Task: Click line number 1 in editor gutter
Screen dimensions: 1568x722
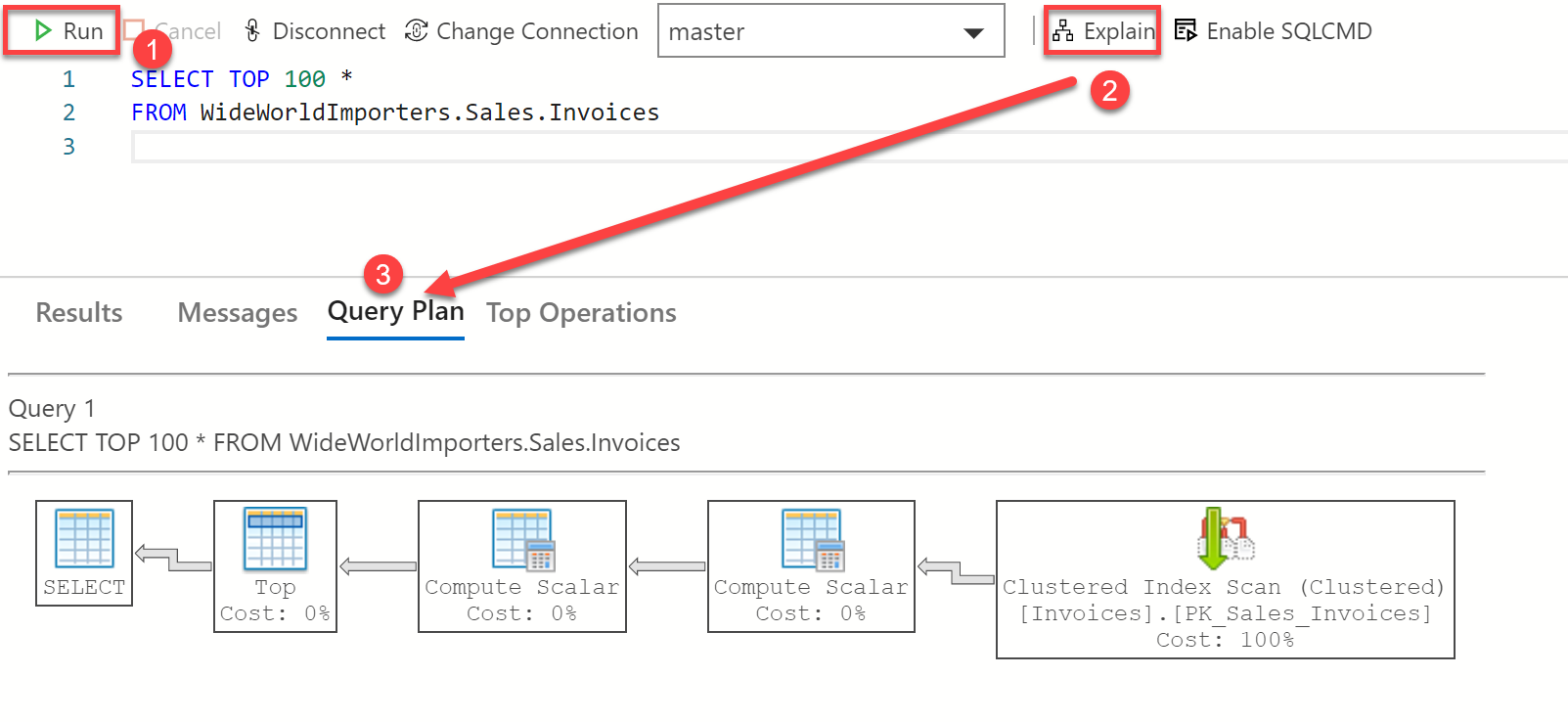Action: [x=68, y=79]
